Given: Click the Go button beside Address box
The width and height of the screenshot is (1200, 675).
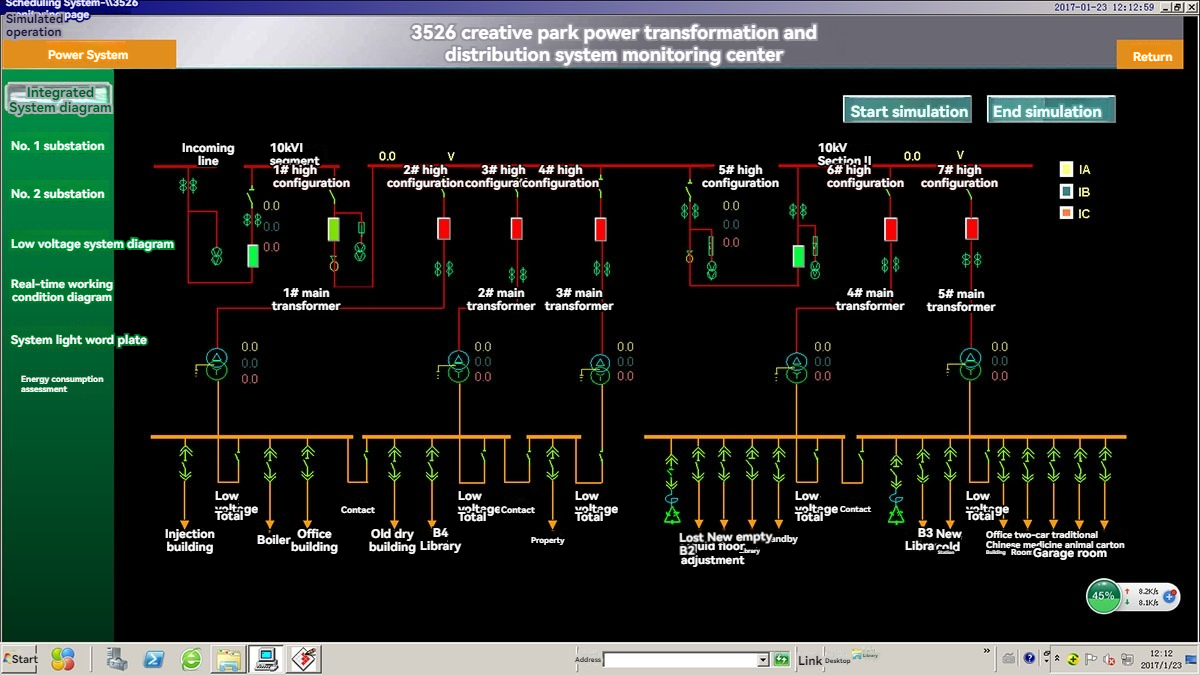Looking at the screenshot, I should pyautogui.click(x=780, y=660).
